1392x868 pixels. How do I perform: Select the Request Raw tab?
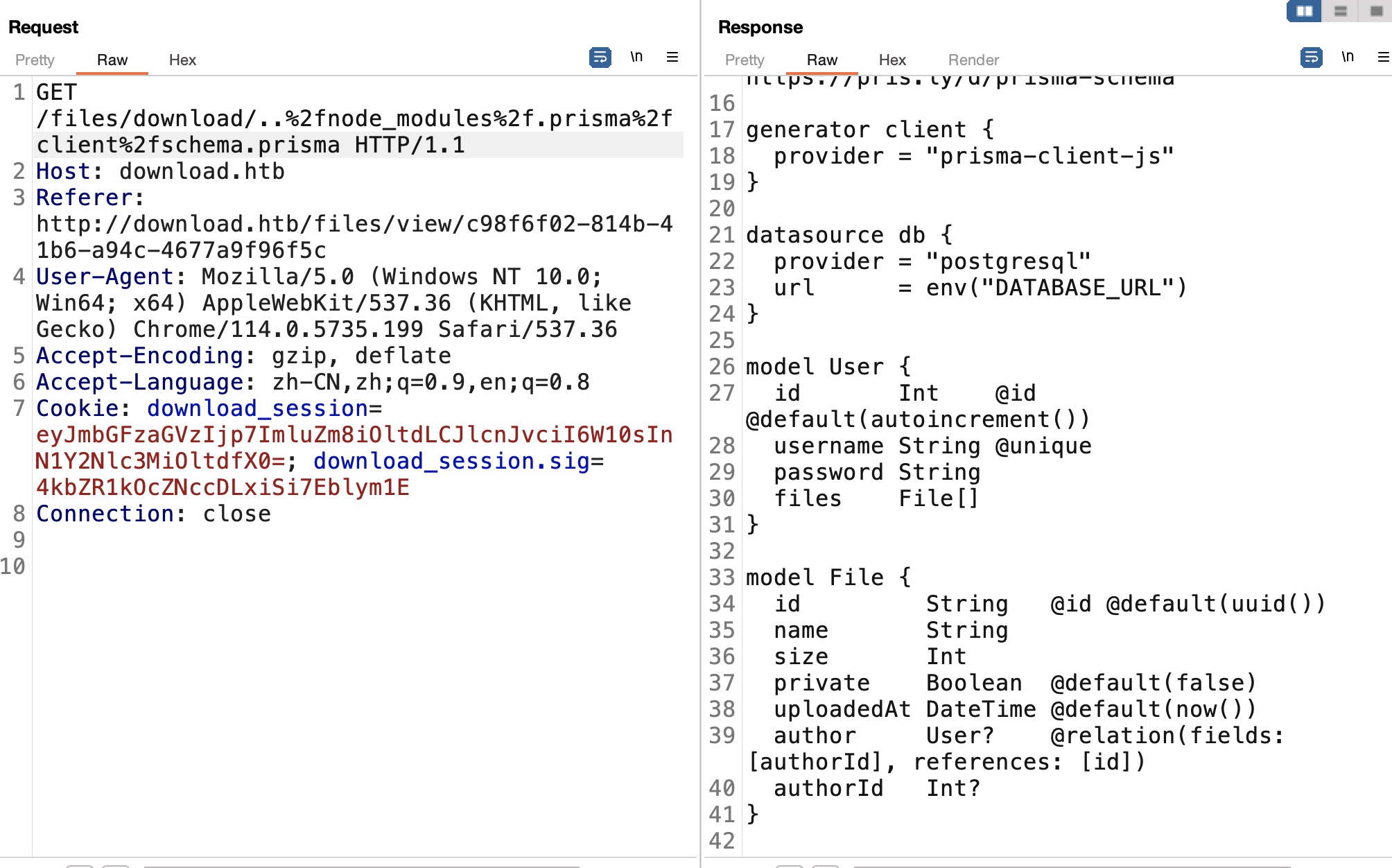[112, 60]
